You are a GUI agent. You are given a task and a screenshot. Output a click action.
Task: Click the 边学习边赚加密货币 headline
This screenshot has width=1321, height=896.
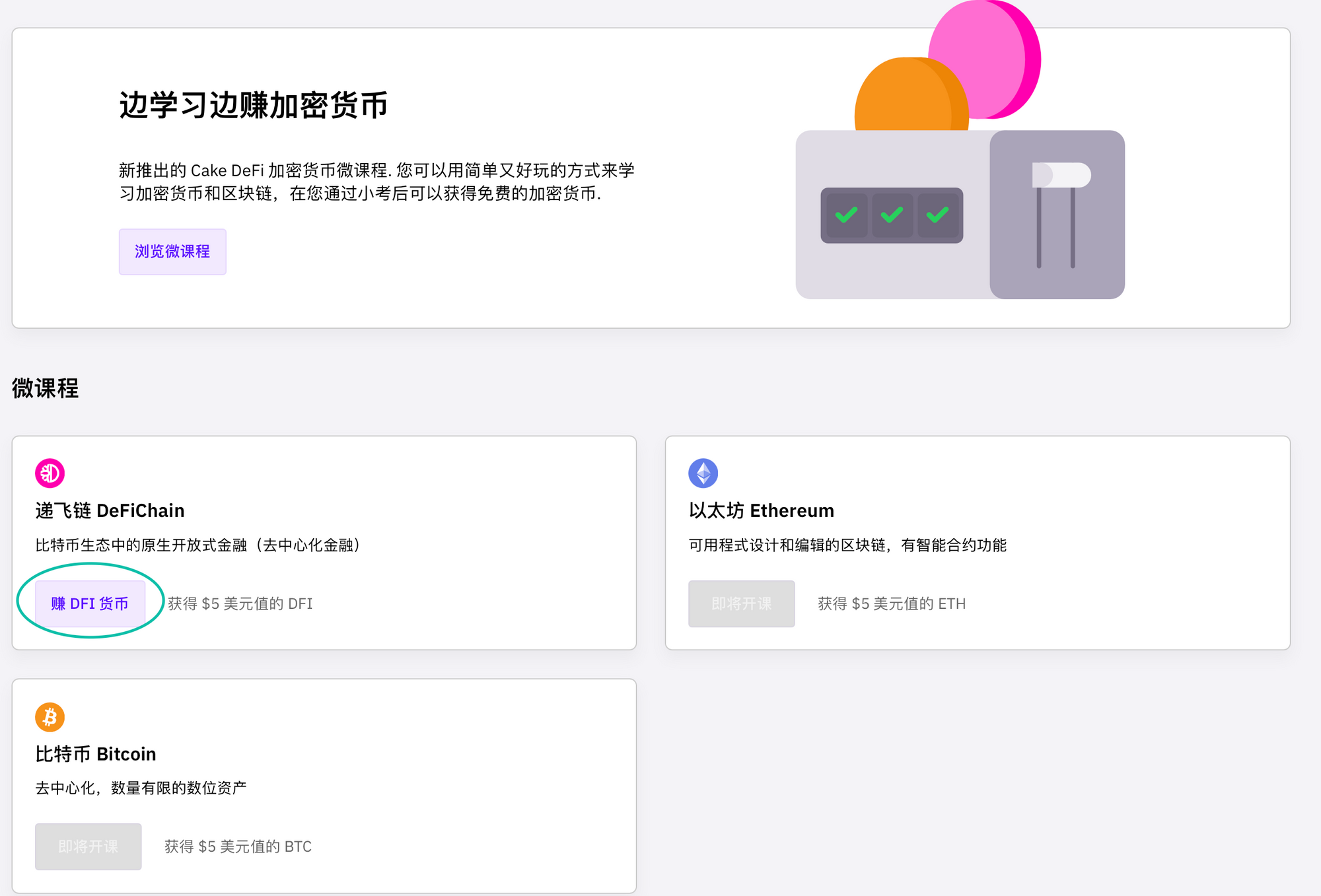click(x=253, y=106)
